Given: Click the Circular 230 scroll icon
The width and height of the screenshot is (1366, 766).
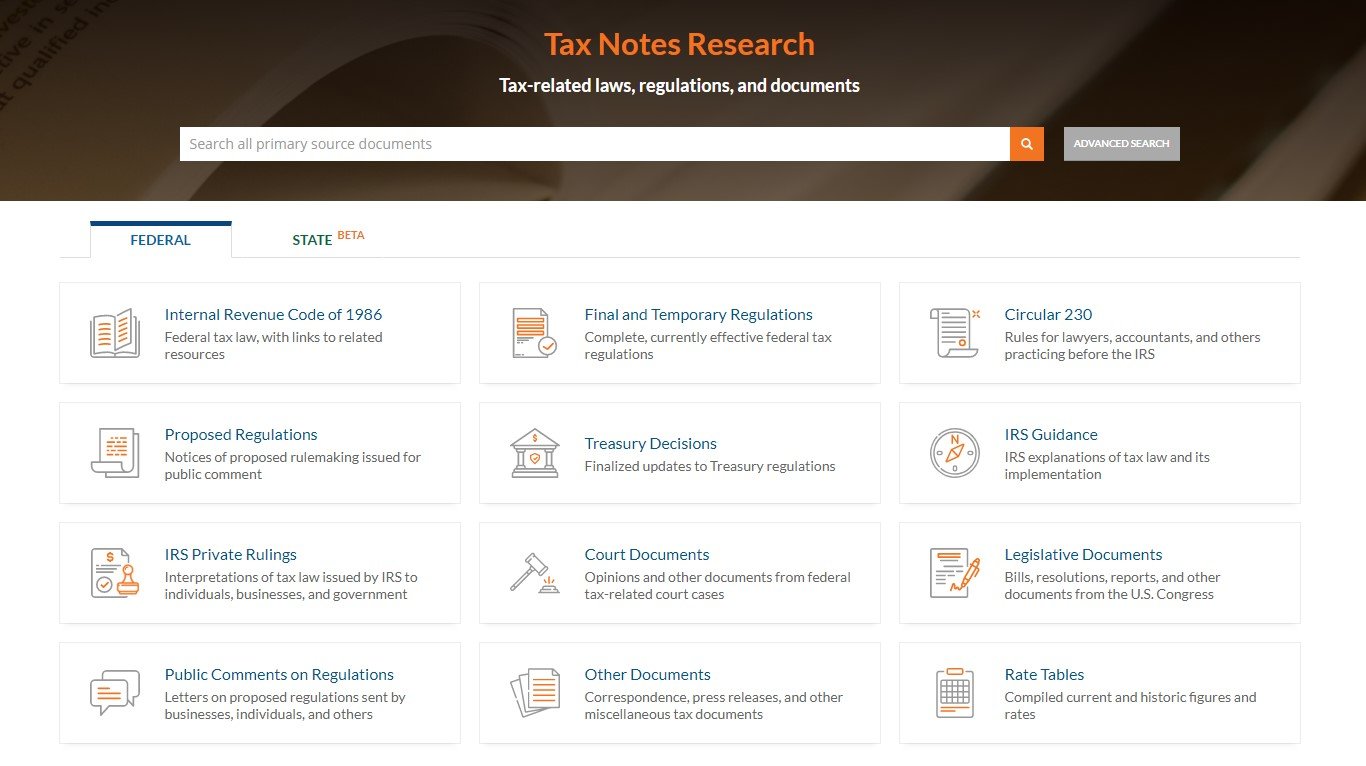Looking at the screenshot, I should click(954, 333).
